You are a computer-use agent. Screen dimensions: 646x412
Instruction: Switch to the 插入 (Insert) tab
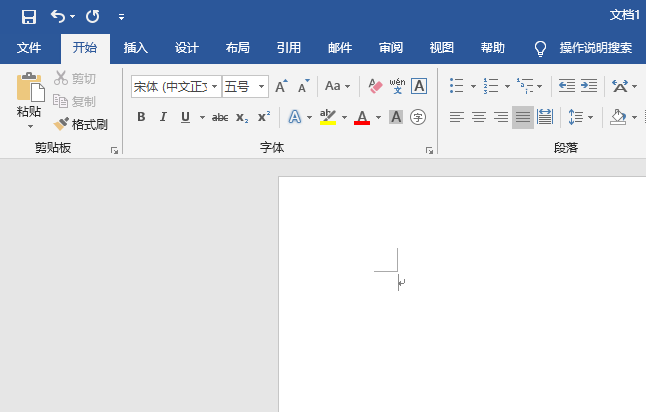tap(135, 47)
